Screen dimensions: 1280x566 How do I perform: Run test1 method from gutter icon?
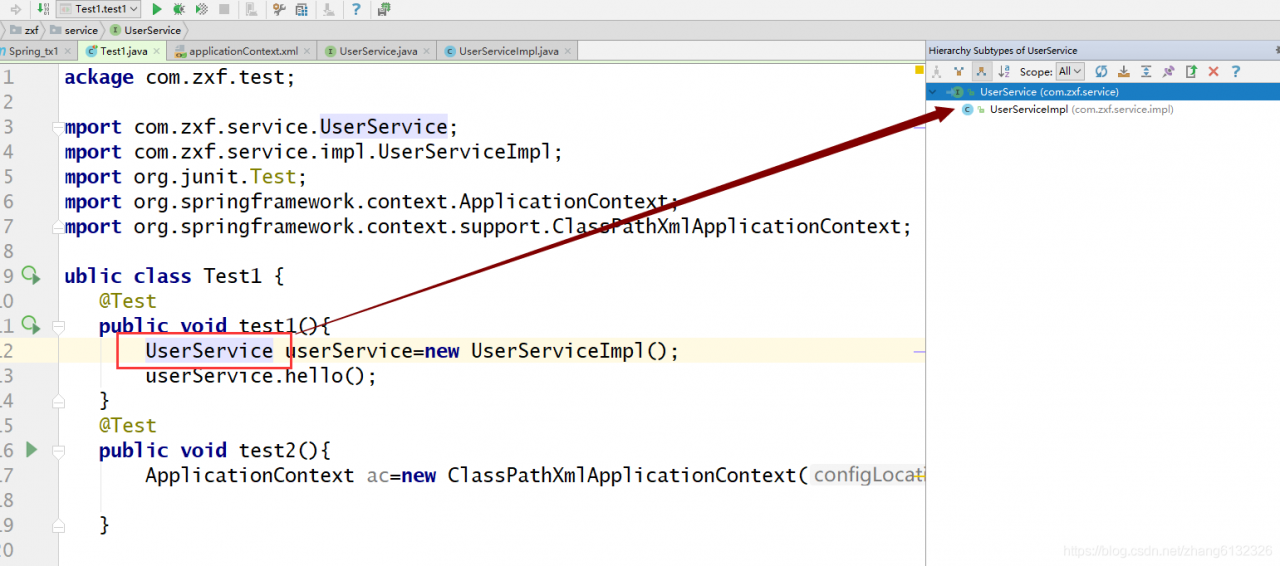(30, 324)
